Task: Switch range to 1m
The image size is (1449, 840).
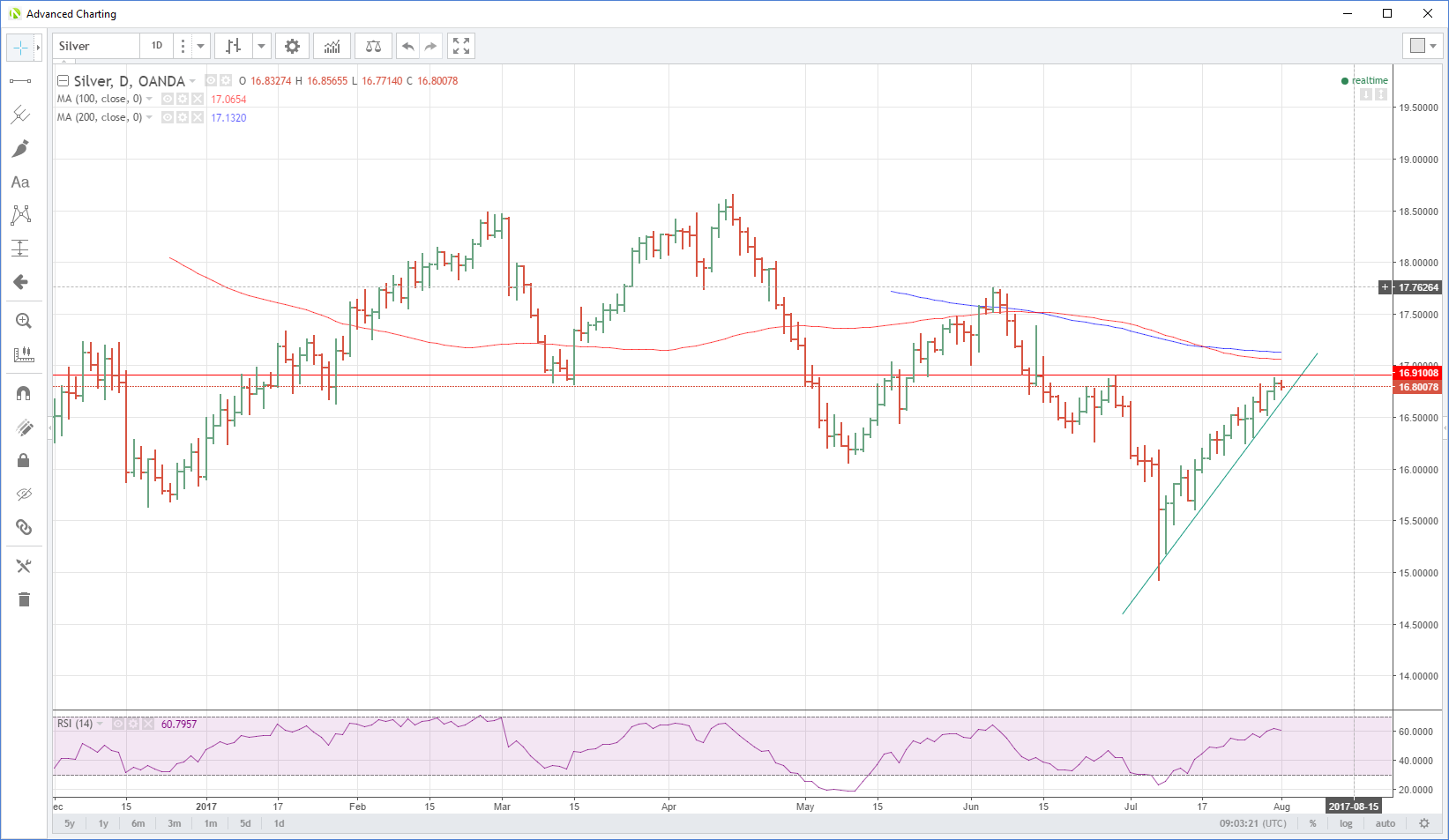Action: pyautogui.click(x=211, y=823)
